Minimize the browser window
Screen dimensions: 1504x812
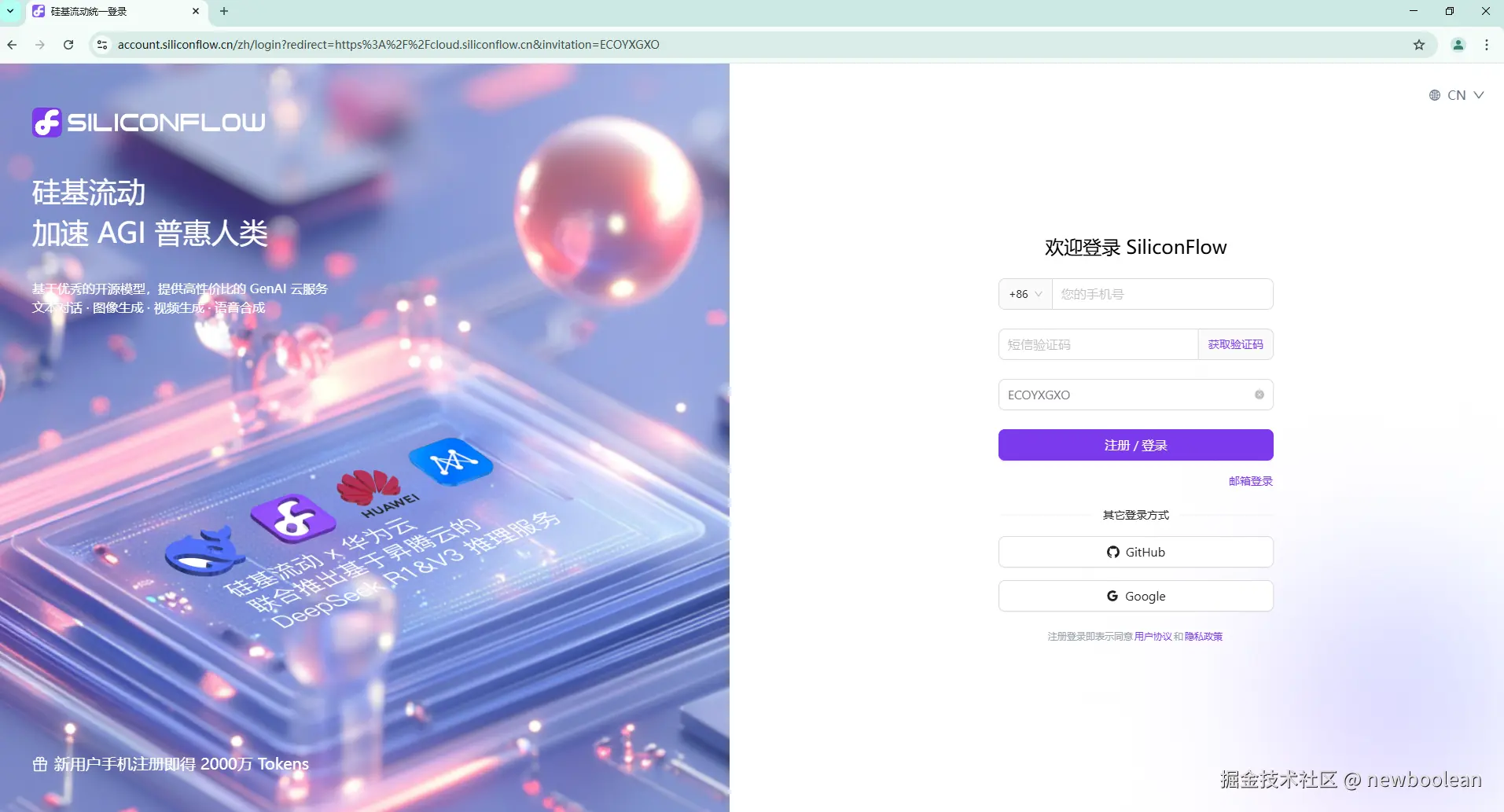tap(1414, 11)
